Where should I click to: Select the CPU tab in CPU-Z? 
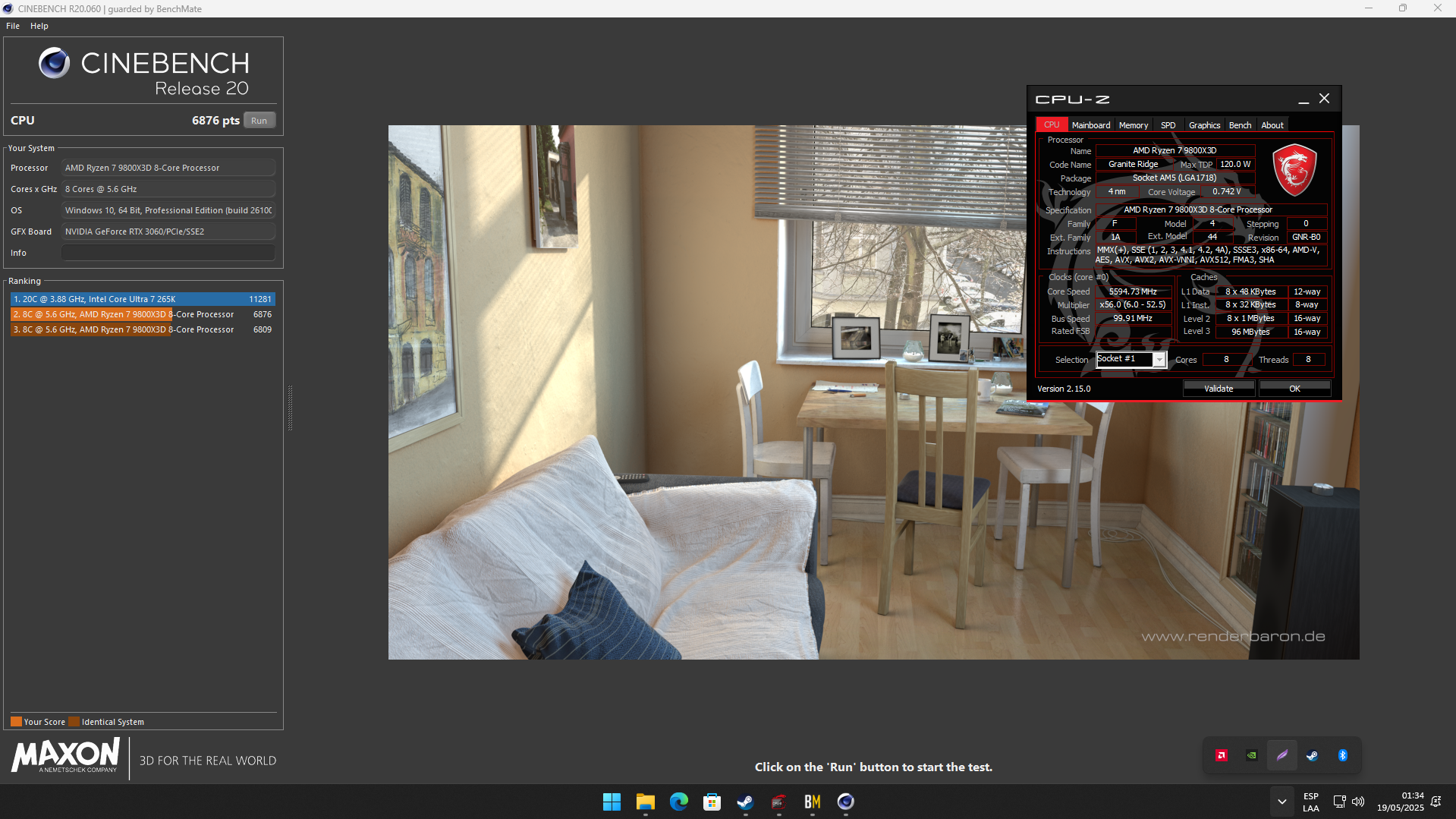pos(1052,125)
